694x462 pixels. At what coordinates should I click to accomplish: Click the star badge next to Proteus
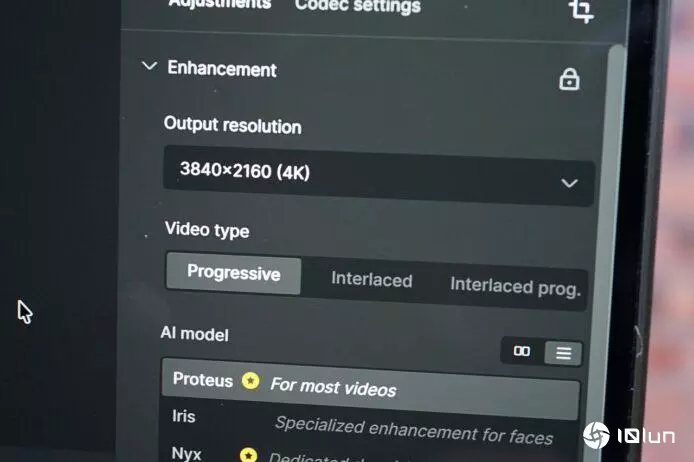pos(251,380)
